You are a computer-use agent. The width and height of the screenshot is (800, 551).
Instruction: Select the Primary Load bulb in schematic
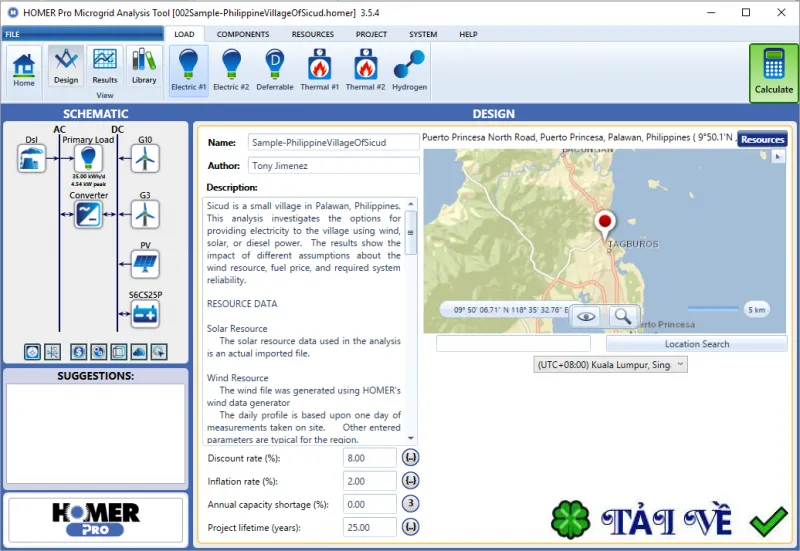point(88,158)
